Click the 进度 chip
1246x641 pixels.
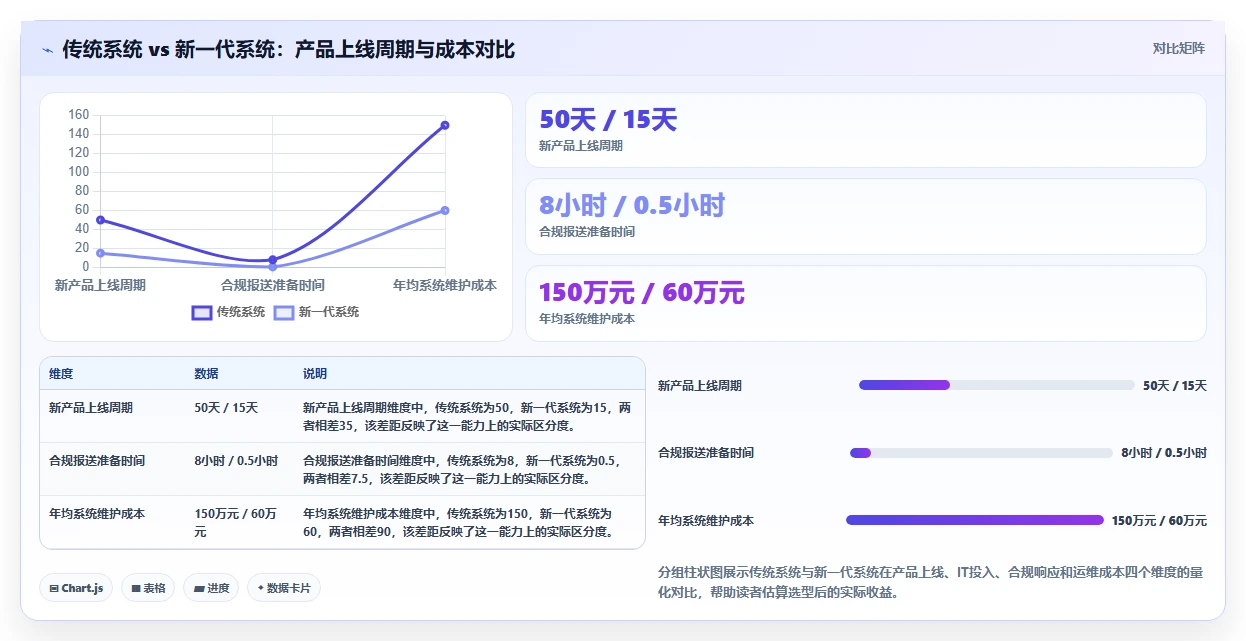212,588
